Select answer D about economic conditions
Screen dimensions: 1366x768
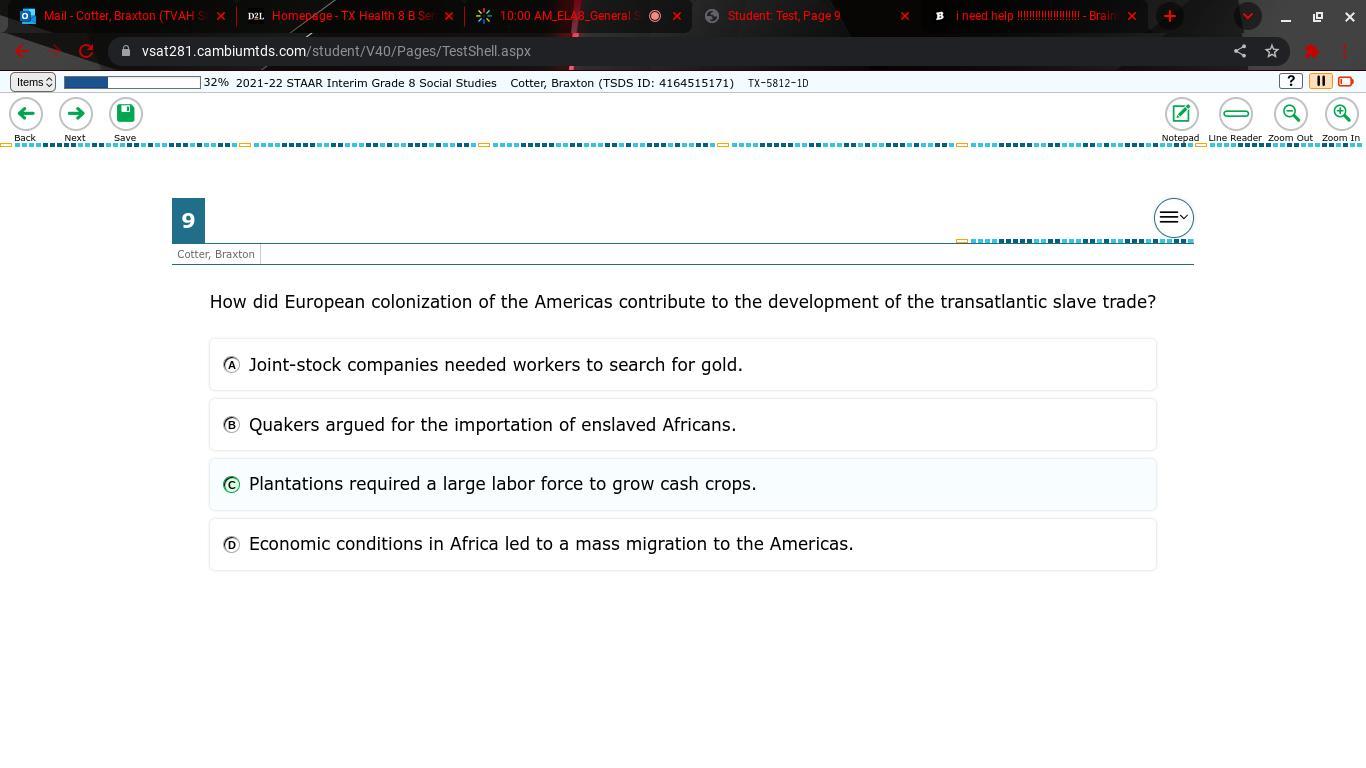click(683, 544)
